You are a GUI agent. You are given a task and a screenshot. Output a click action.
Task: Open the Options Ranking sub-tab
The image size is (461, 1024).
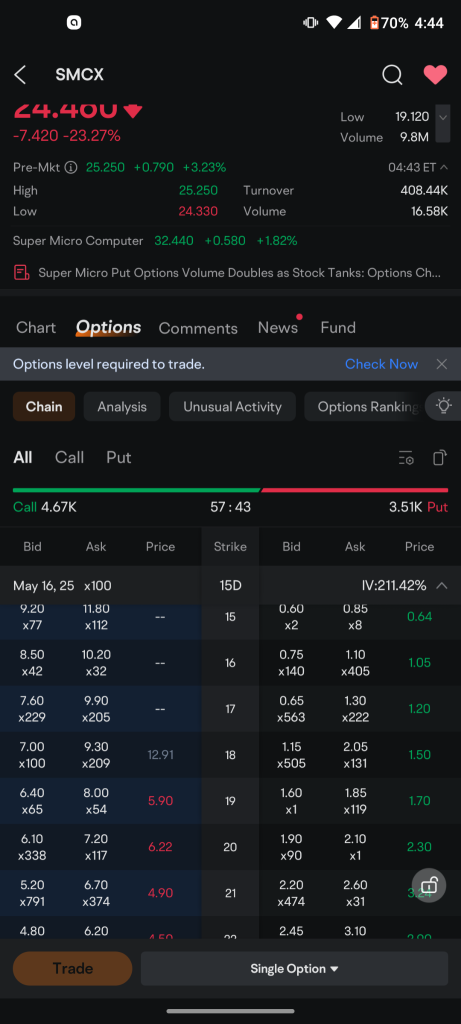click(368, 406)
